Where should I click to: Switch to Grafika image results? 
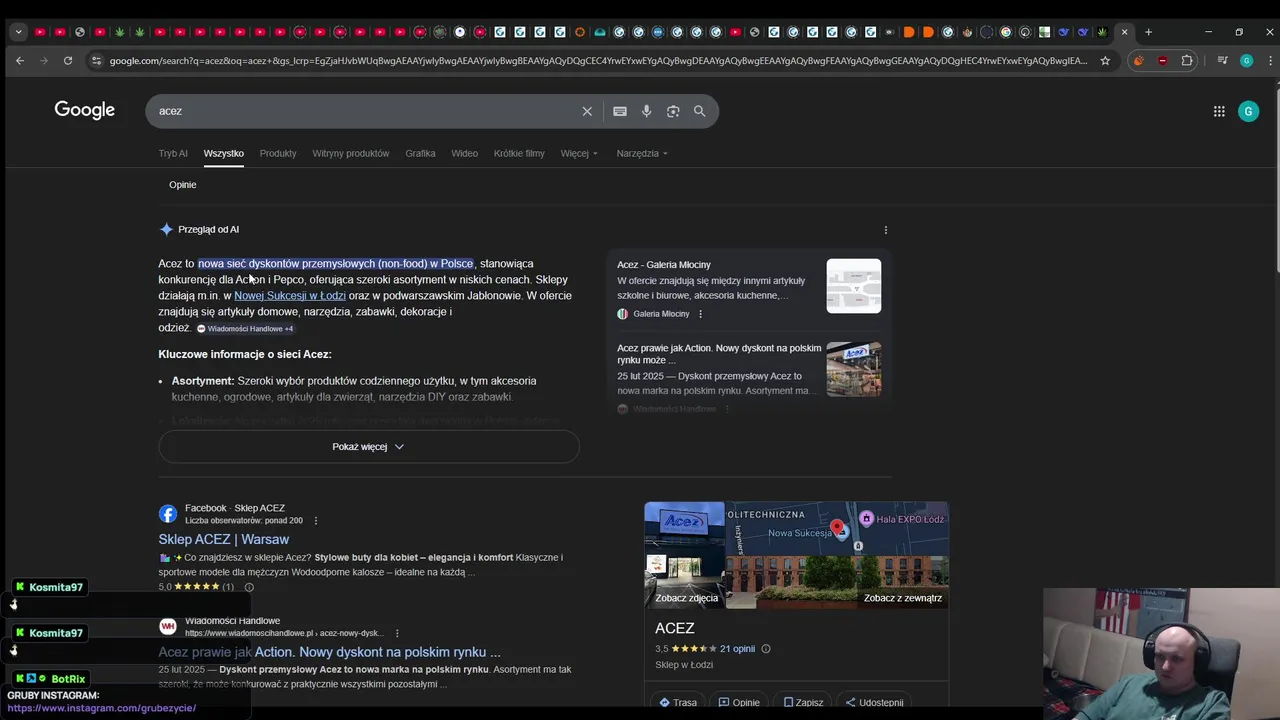click(420, 153)
